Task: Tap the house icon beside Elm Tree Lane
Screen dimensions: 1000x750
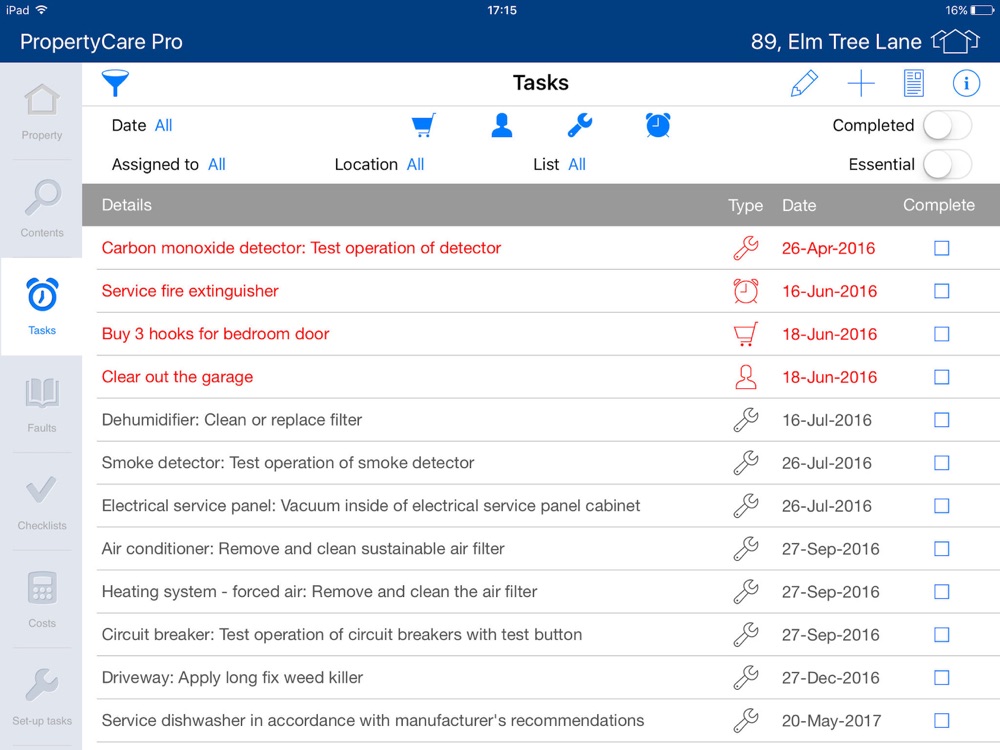Action: [955, 41]
